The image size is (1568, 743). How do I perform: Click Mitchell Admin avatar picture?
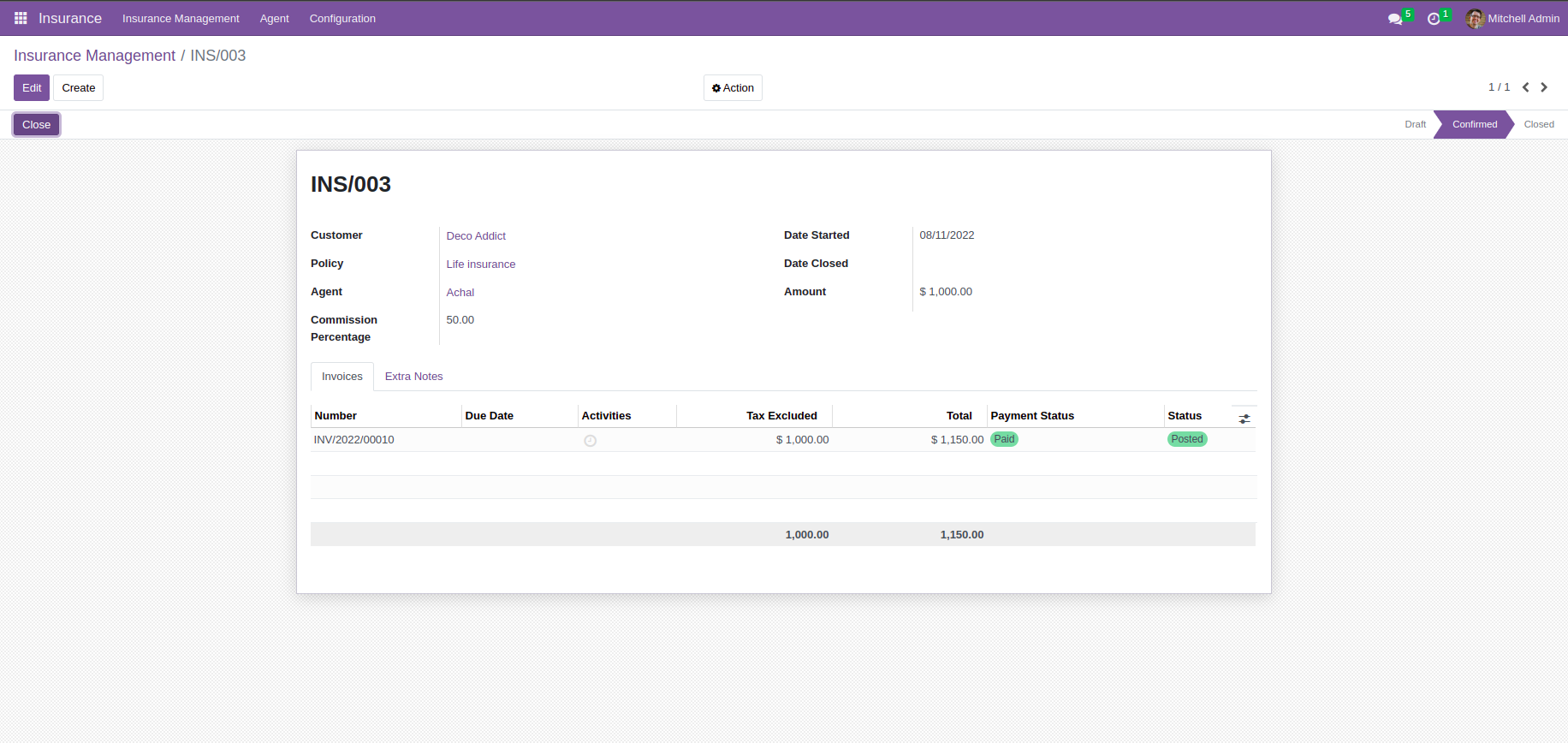coord(1475,18)
